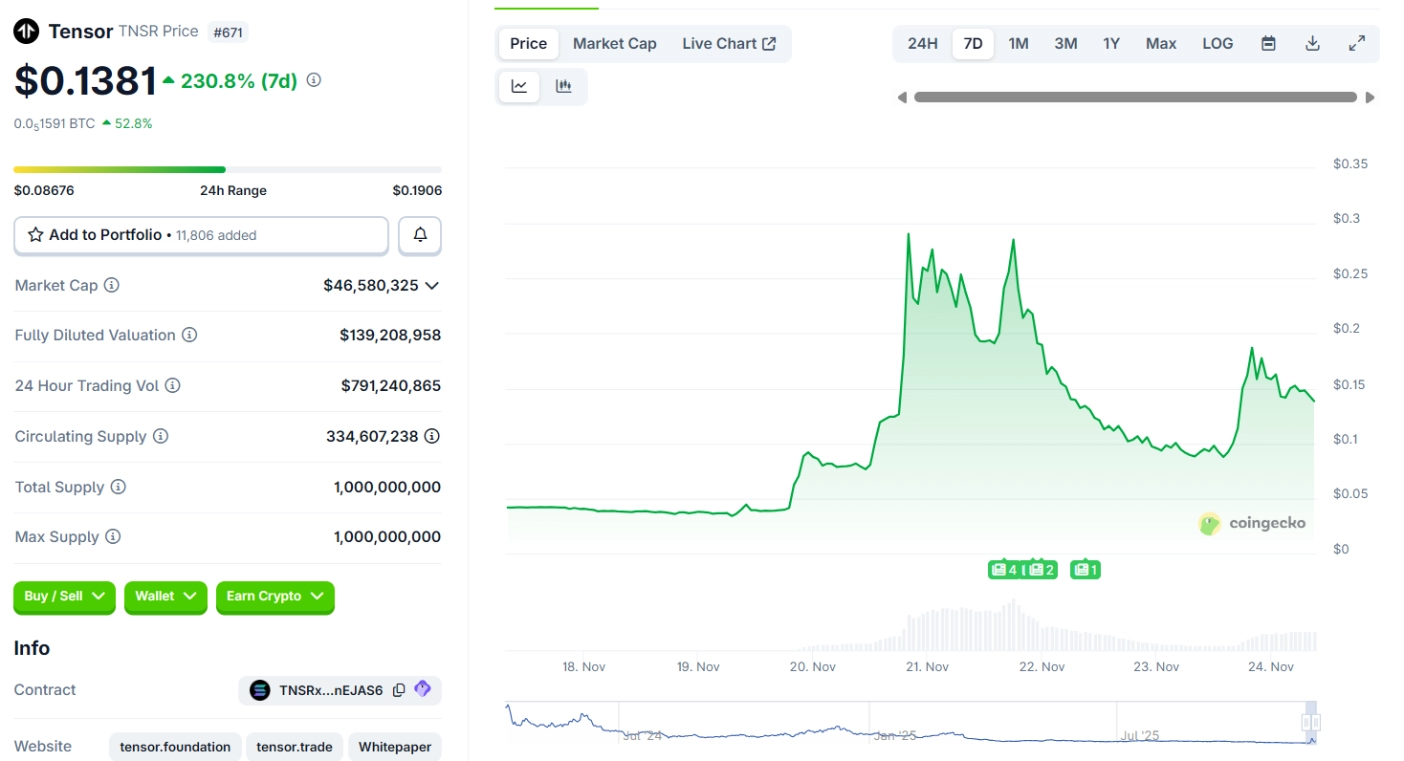1404x761 pixels.
Task: Open the Buy / Sell dropdown
Action: [64, 596]
